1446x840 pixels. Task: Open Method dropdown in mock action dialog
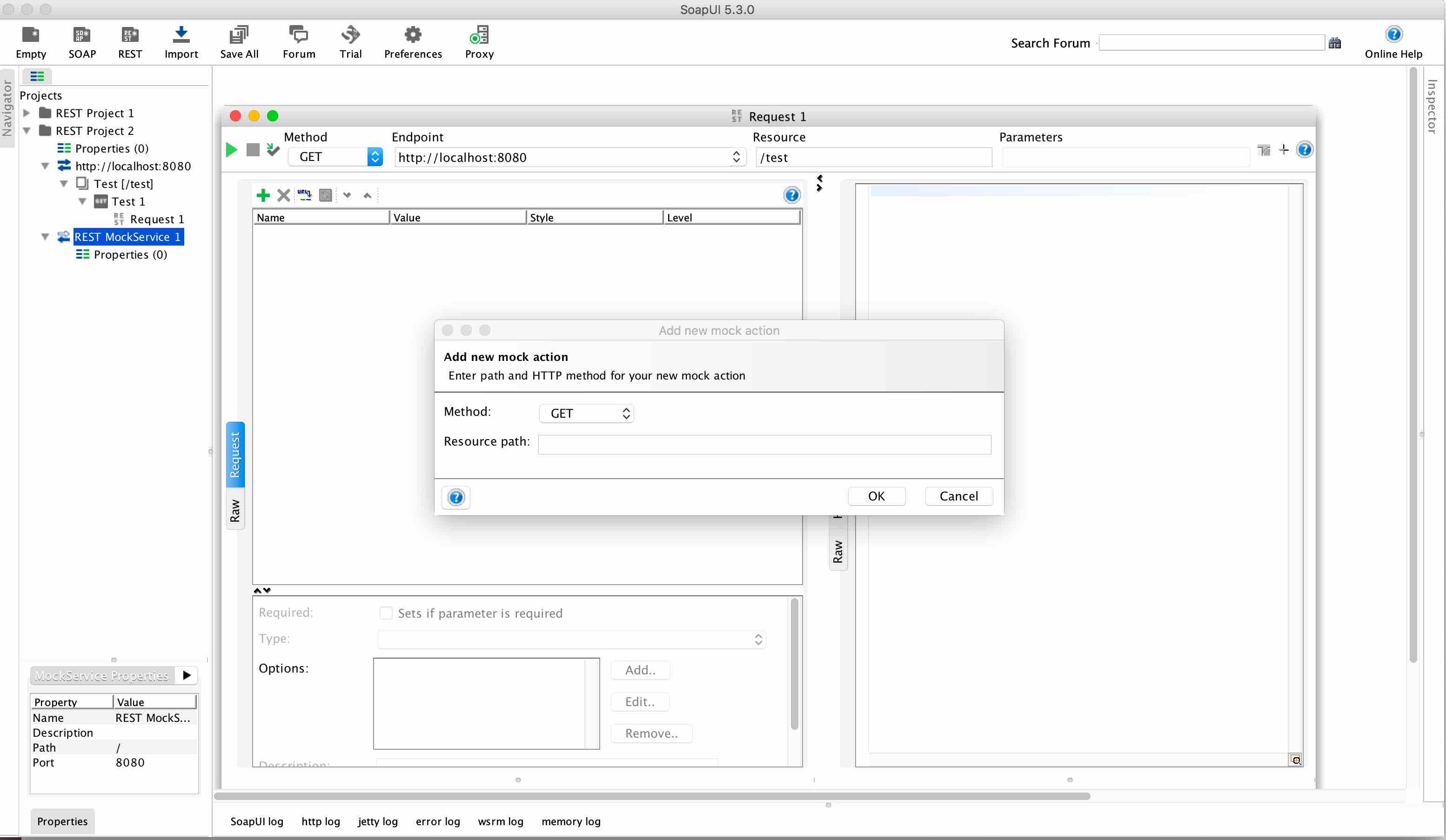pyautogui.click(x=586, y=413)
